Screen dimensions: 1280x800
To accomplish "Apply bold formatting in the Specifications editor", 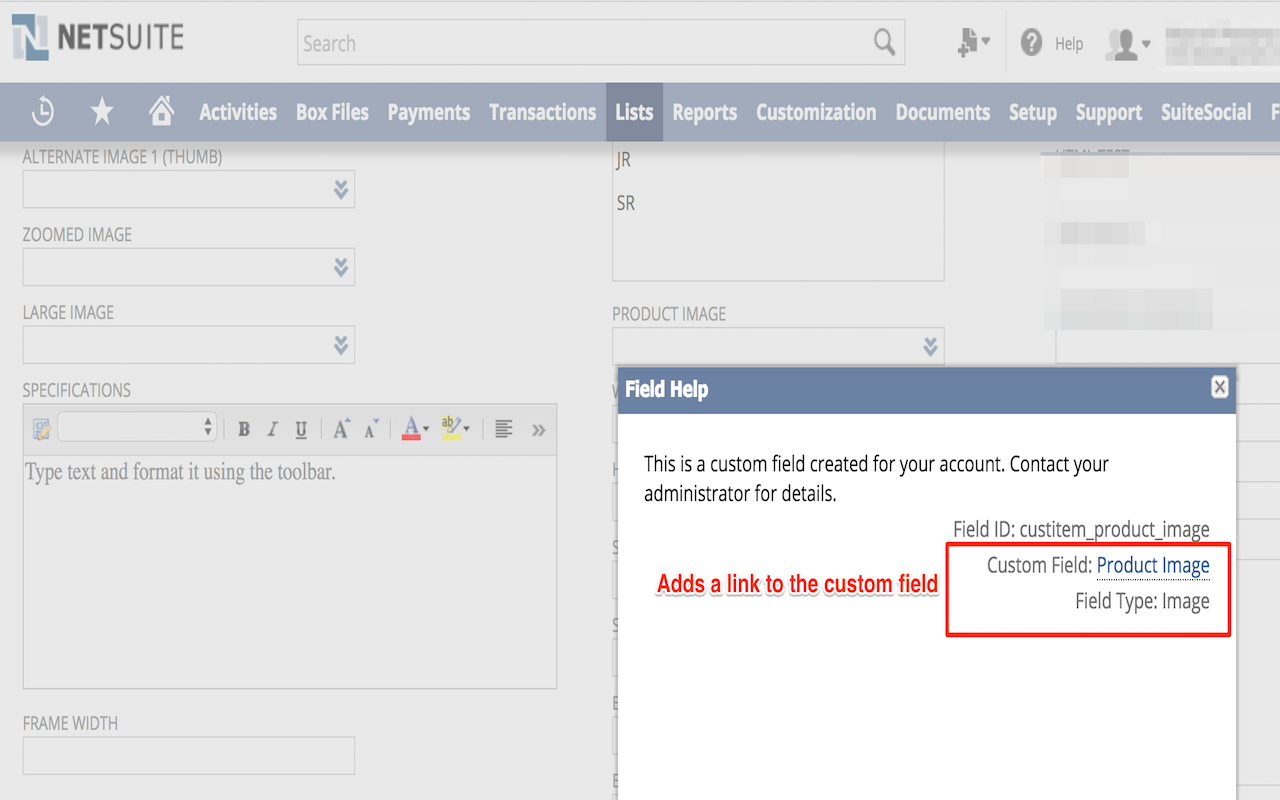I will 243,429.
